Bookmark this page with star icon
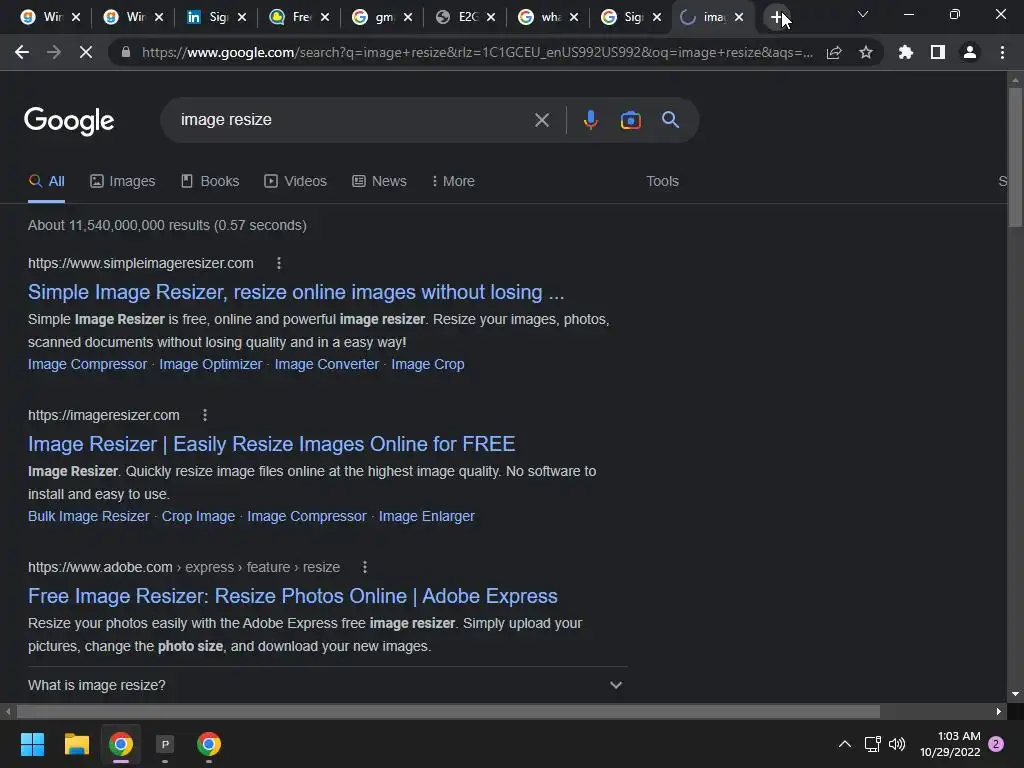Image resolution: width=1024 pixels, height=768 pixels. click(866, 52)
